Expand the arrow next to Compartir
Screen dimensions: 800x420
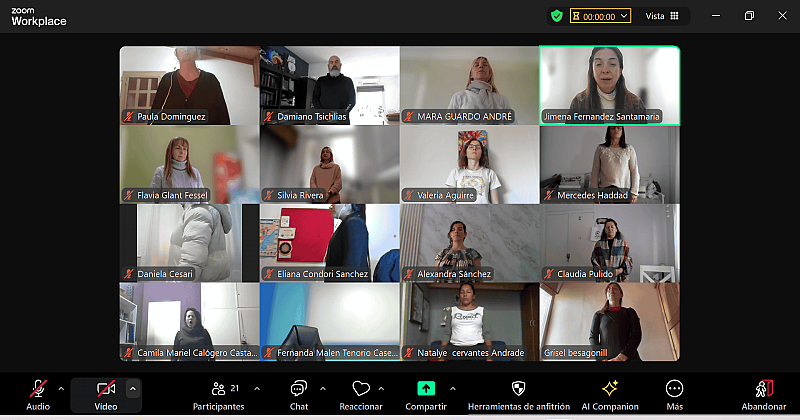453,388
